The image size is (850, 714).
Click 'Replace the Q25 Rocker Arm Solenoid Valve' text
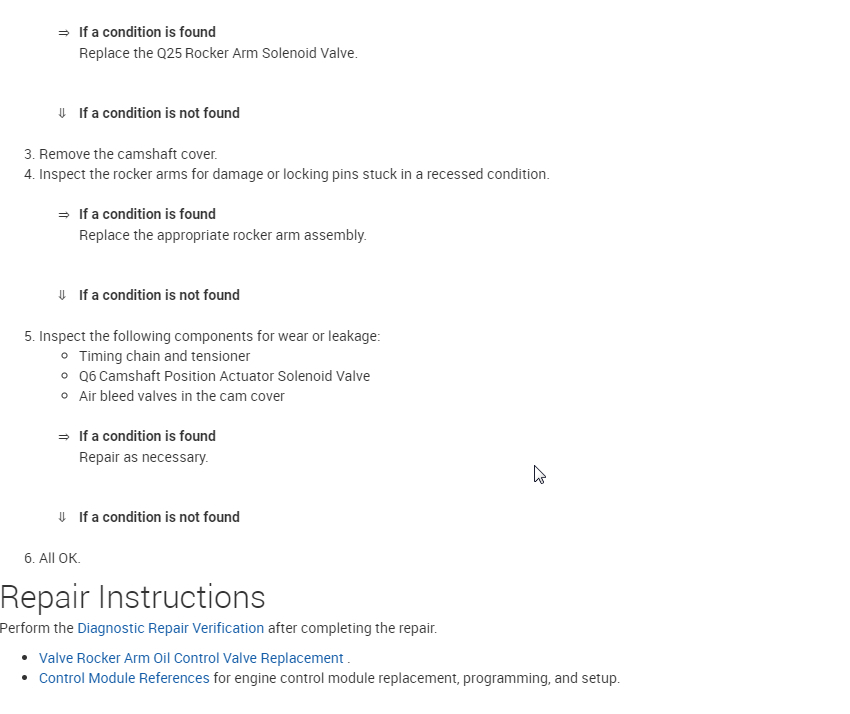point(218,53)
